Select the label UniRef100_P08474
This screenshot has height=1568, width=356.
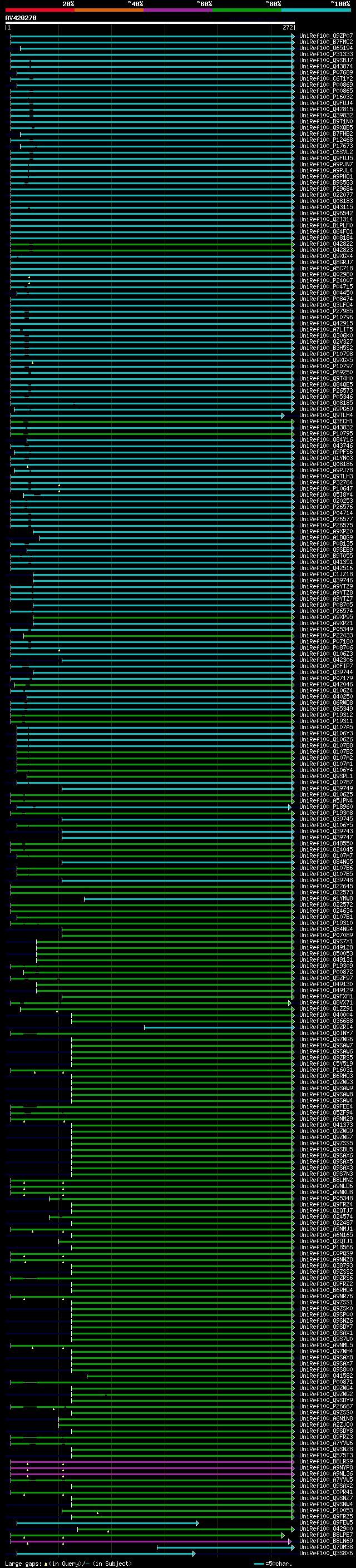tap(326, 299)
